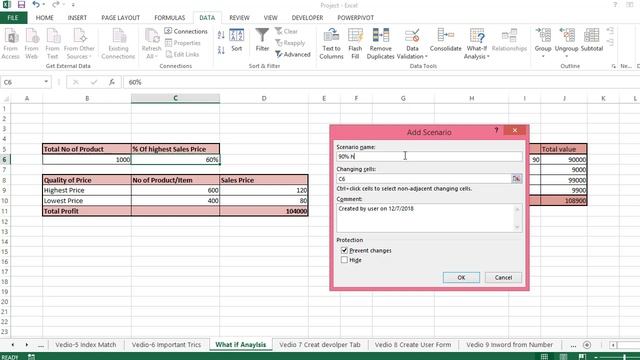Select cell with Total Profit 104000
640x360 pixels.
pos(264,211)
